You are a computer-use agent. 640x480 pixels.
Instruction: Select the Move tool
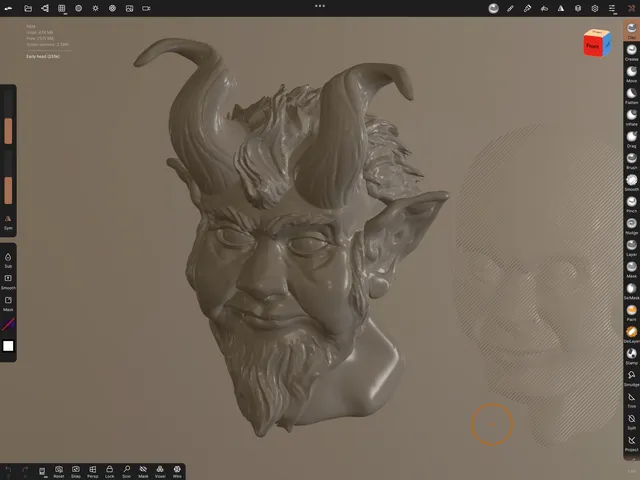(x=631, y=73)
